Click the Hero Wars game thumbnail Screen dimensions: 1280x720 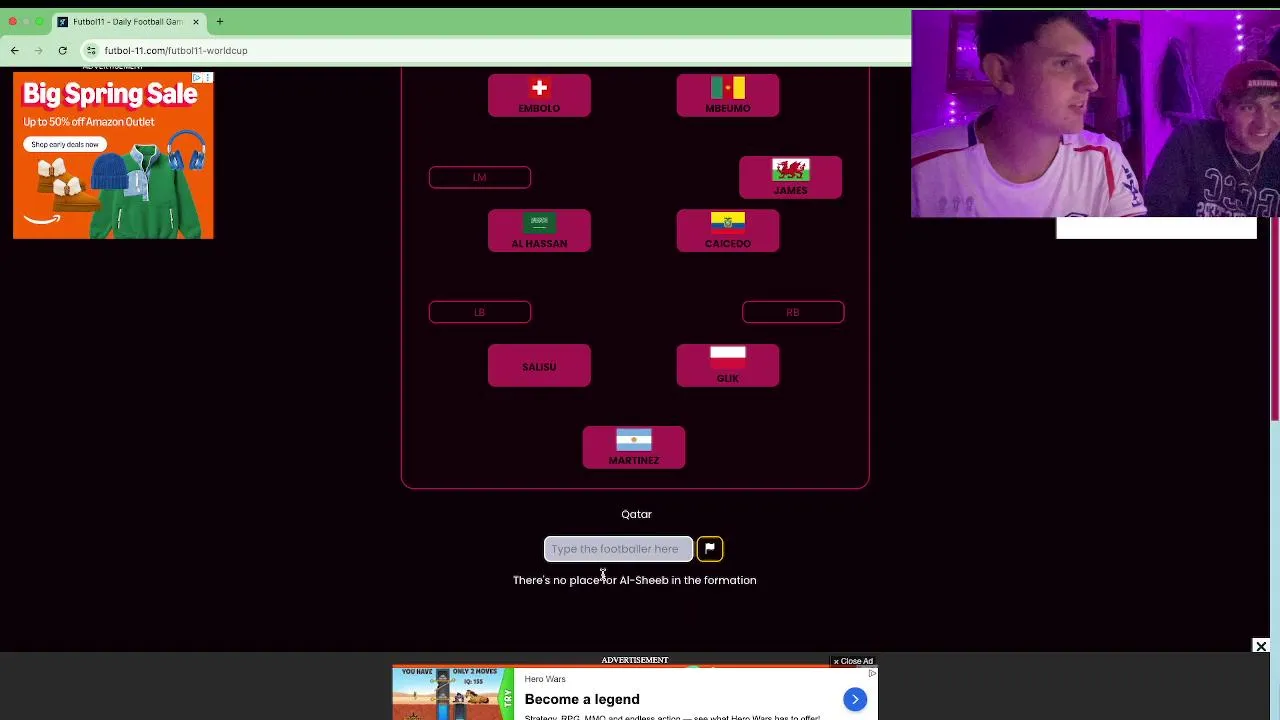(452, 693)
